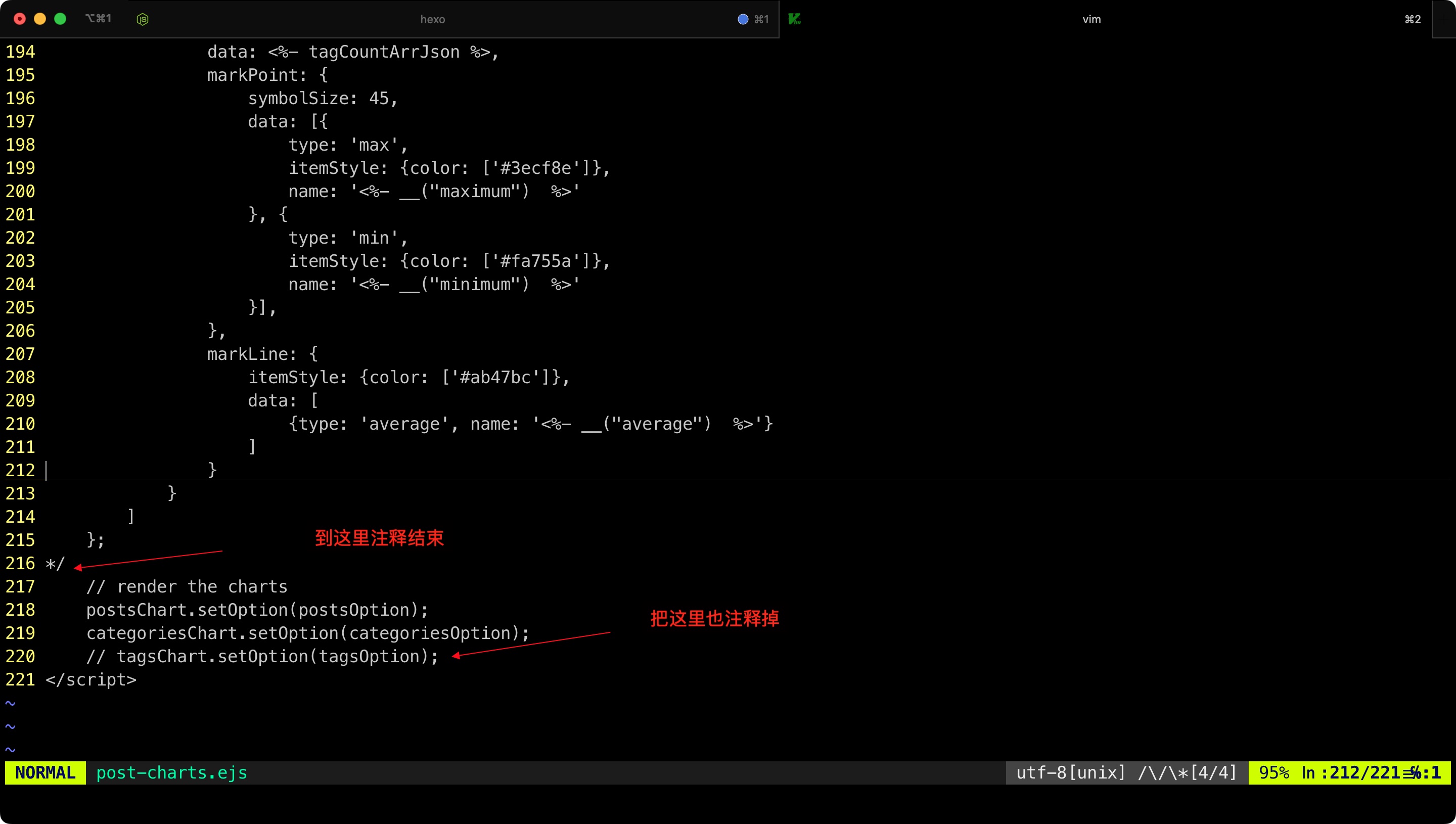This screenshot has width=1456, height=824.
Task: Click the comment end marker */ on line 216
Action: click(56, 564)
